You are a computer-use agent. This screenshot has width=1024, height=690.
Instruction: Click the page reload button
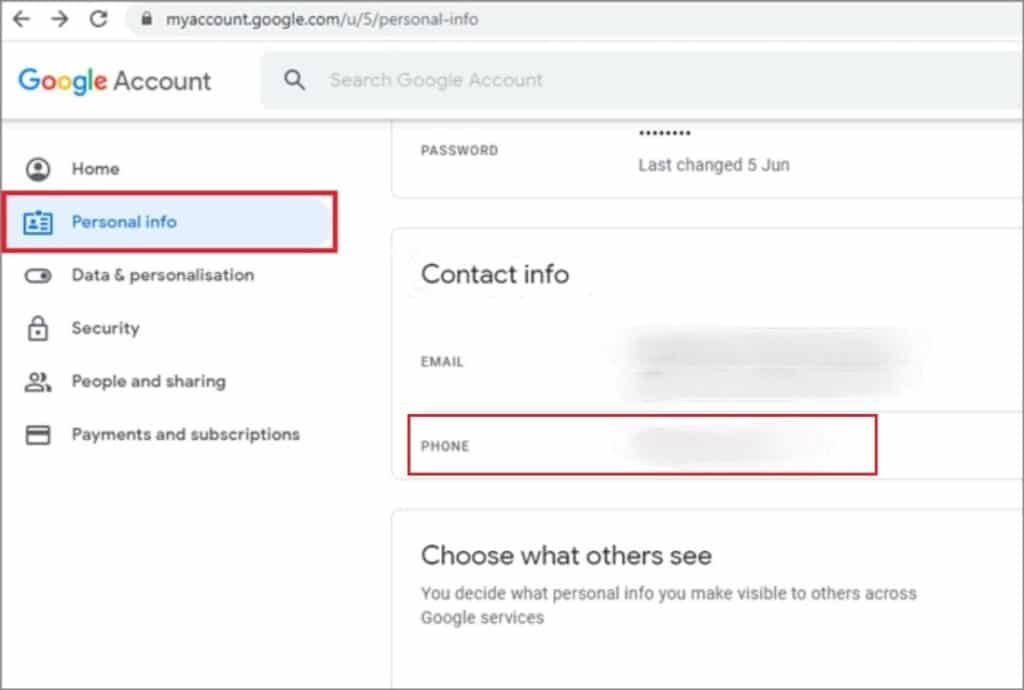(100, 19)
